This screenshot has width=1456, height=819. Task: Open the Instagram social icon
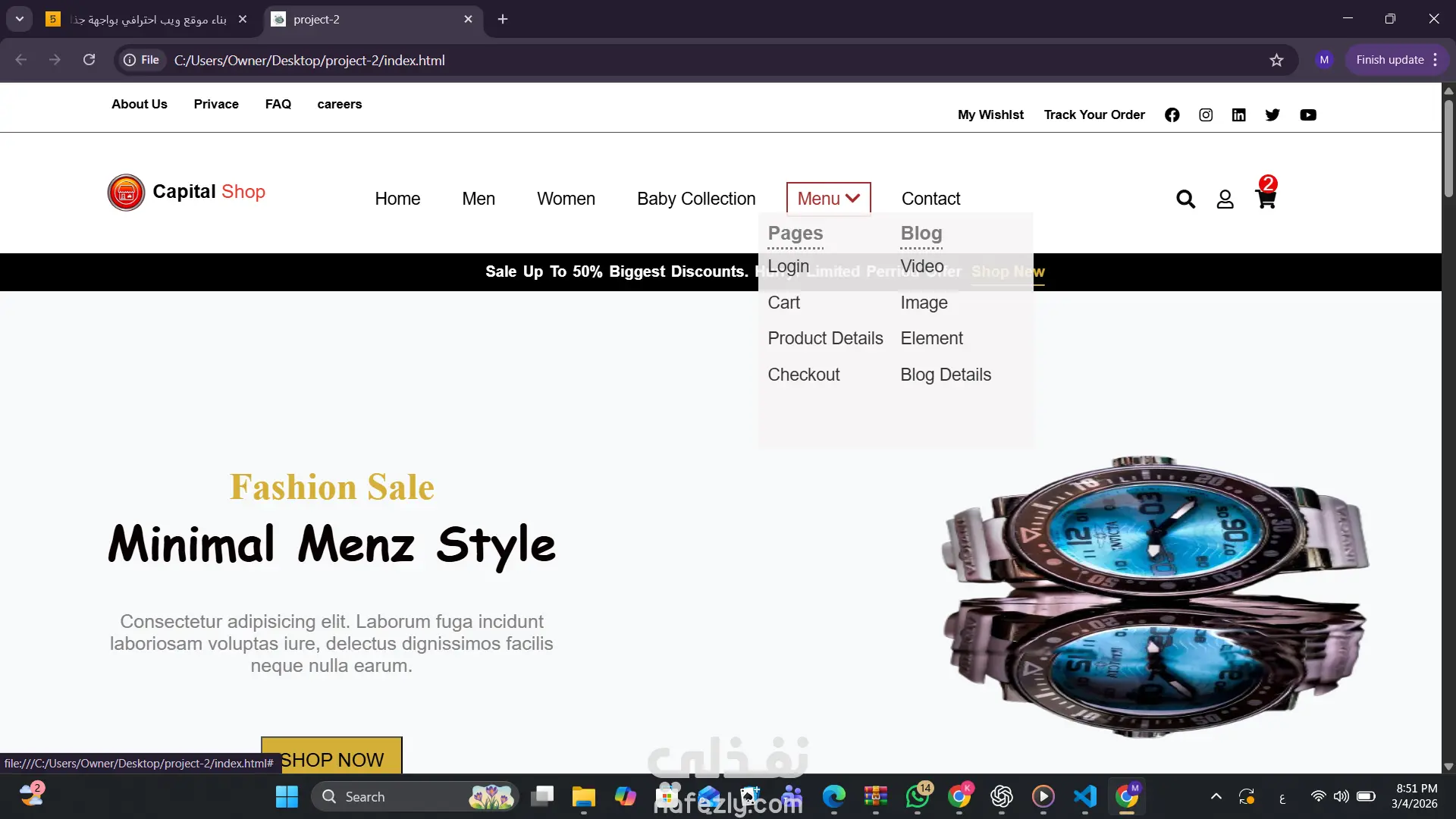click(1206, 115)
